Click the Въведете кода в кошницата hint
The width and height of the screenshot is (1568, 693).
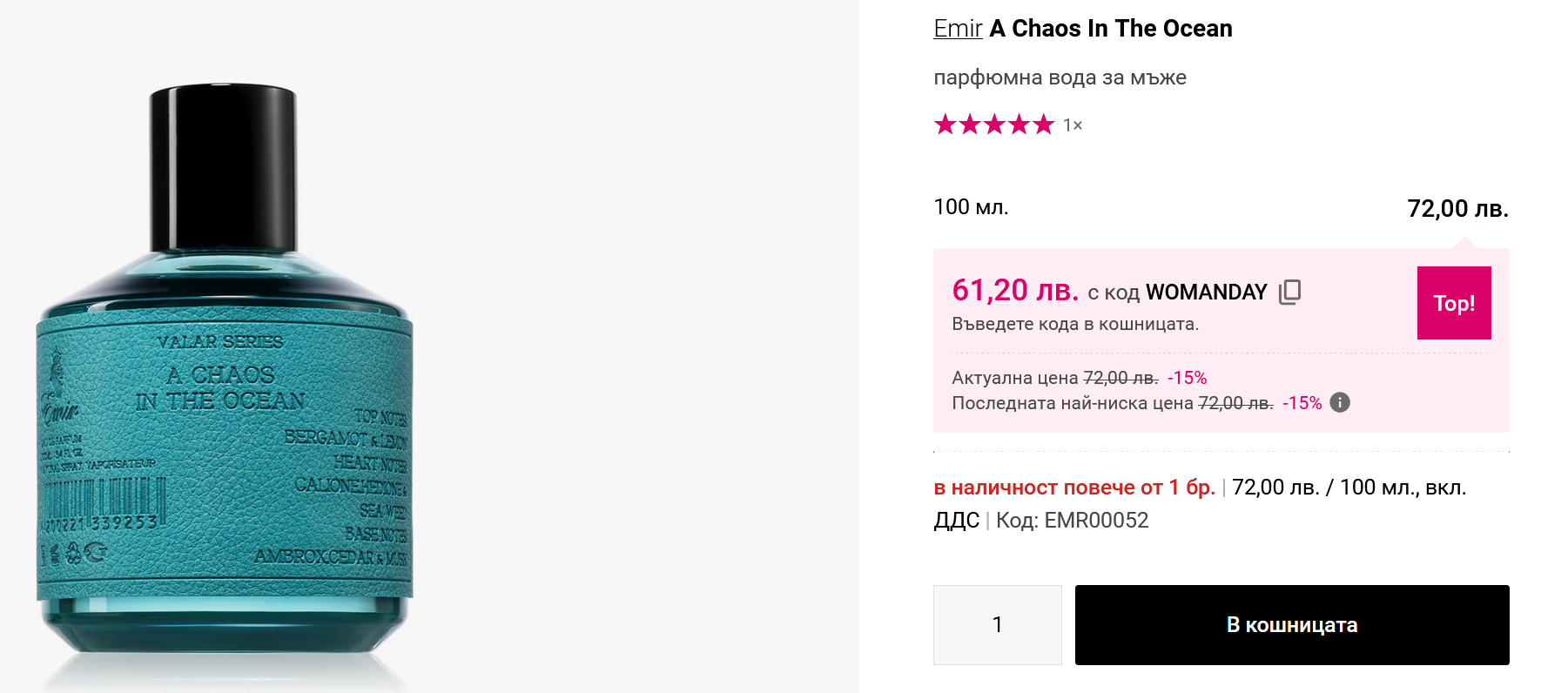pos(1075,324)
